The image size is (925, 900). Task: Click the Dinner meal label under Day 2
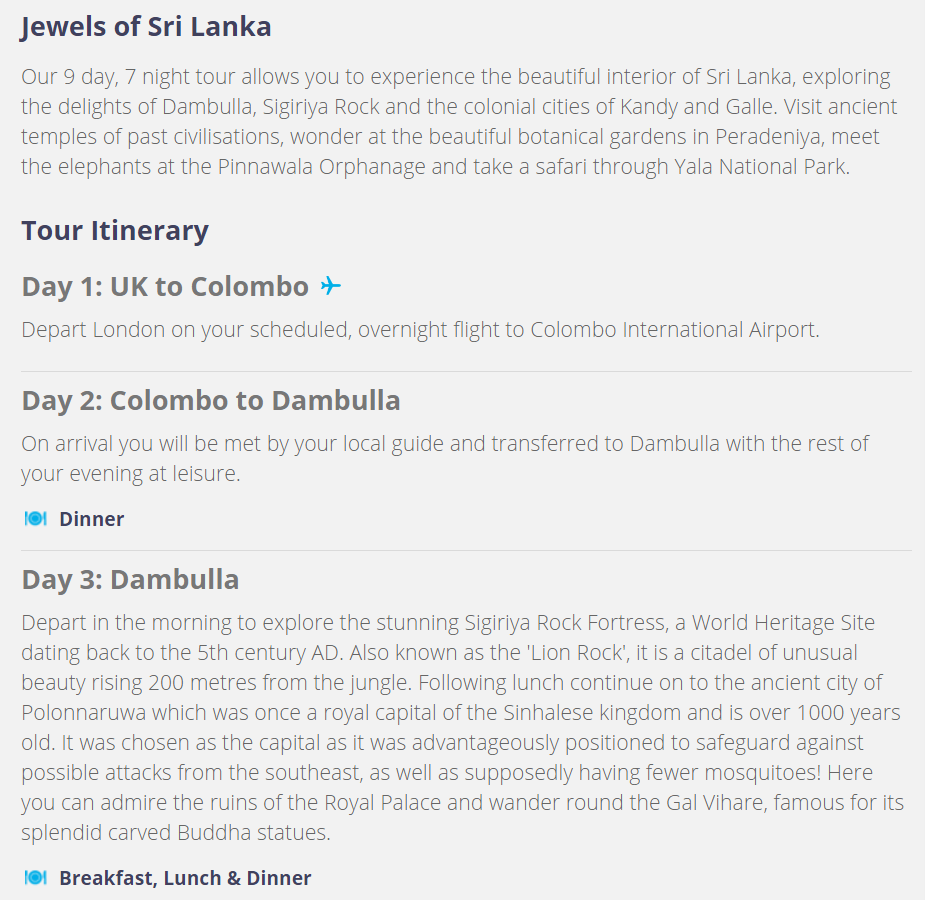(x=91, y=519)
